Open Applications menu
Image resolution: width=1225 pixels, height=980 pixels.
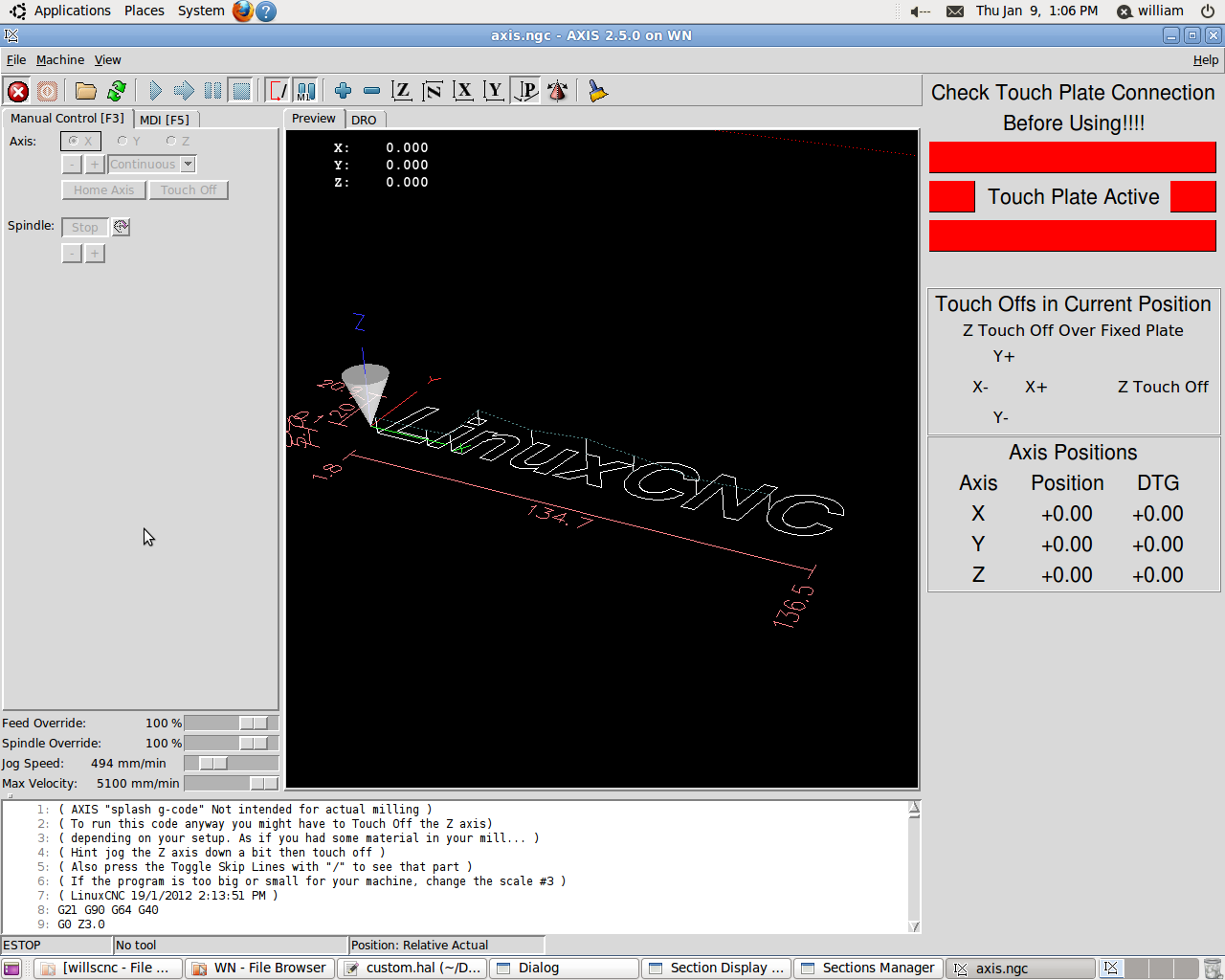[73, 11]
